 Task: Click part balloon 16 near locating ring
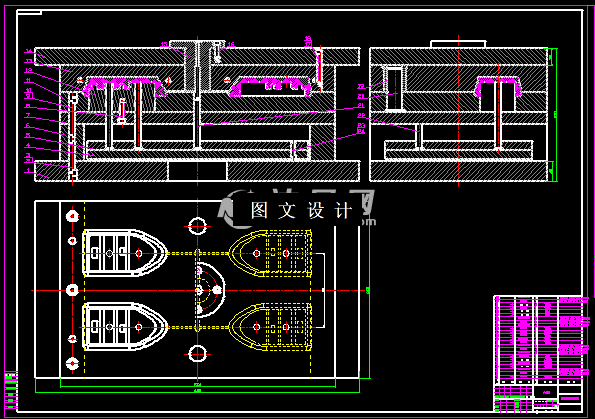[231, 44]
